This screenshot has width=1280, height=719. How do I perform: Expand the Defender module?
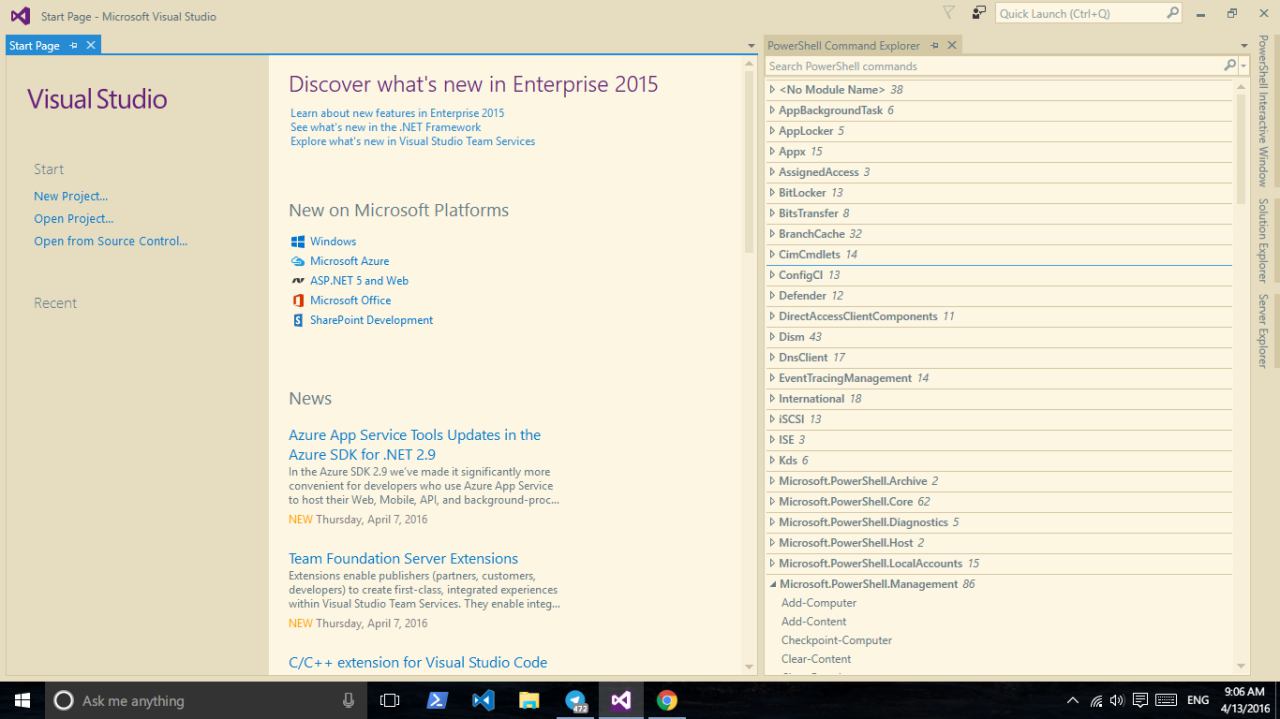point(772,295)
